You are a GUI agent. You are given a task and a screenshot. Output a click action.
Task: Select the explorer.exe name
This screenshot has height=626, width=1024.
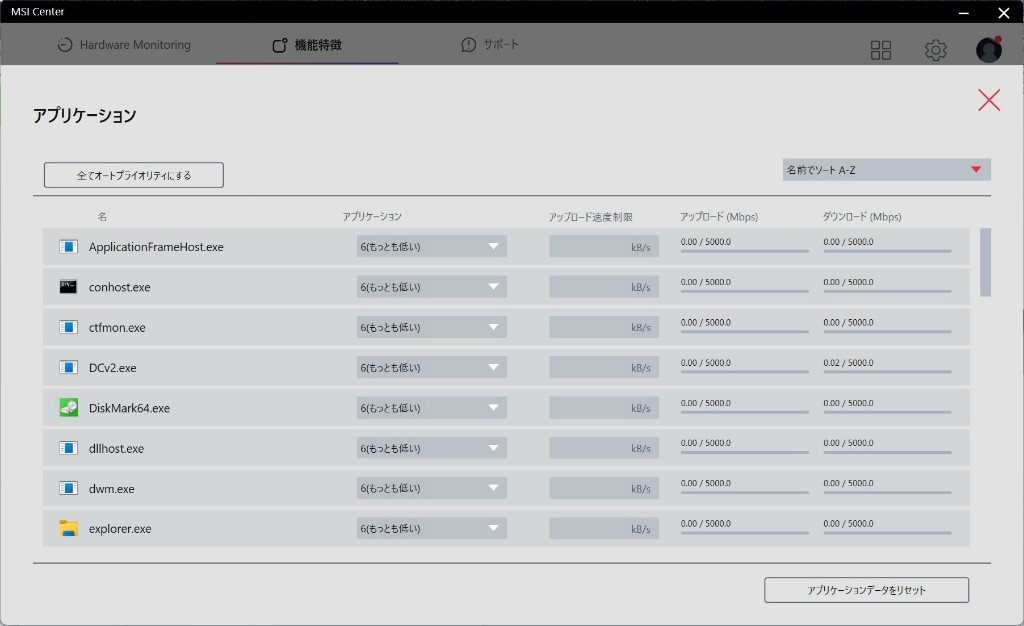click(x=120, y=529)
